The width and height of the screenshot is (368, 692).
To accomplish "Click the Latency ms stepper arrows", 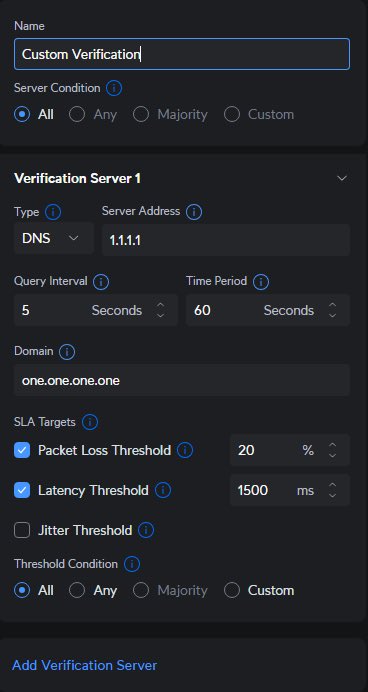I will point(333,490).
